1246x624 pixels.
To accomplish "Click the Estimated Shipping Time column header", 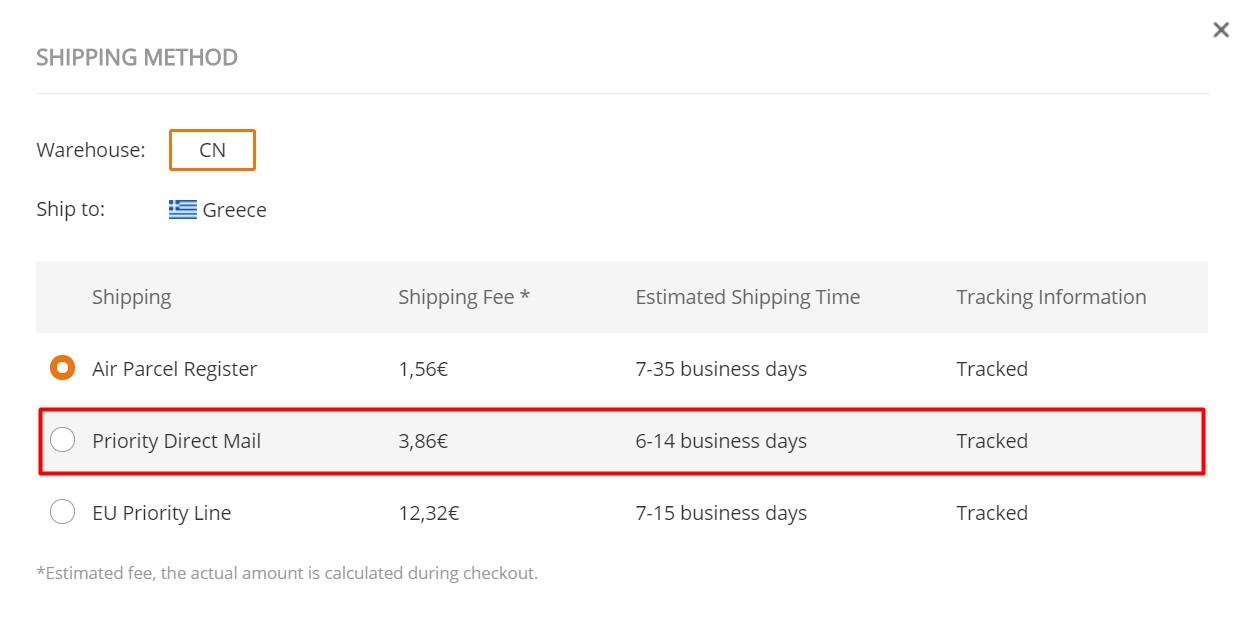I will [748, 297].
